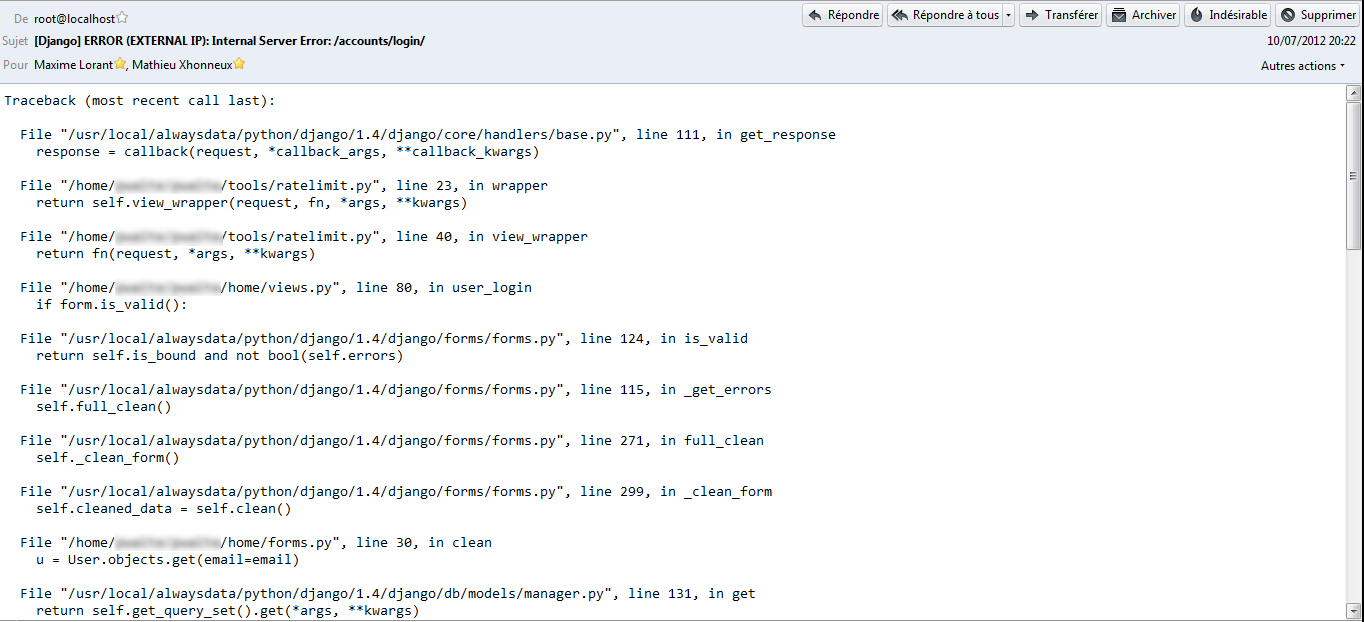
Task: Click the vertical scrollbar thumb
Action: coord(1354,175)
